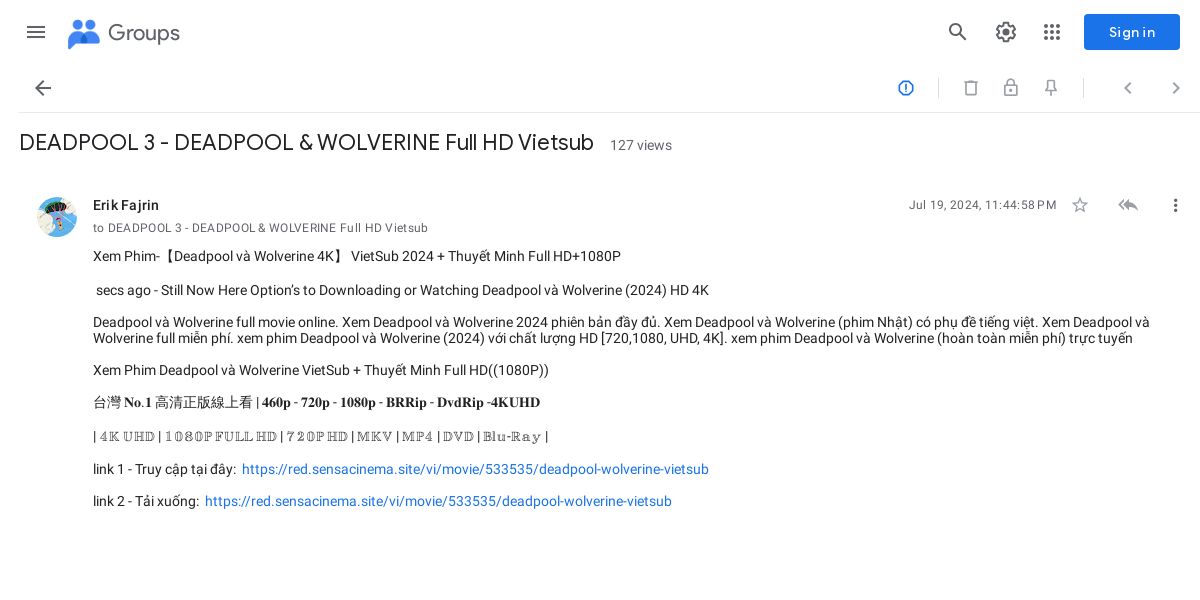Screen dimensions: 1200x600
Task: Click the '127 views' counter text
Action: pos(641,145)
